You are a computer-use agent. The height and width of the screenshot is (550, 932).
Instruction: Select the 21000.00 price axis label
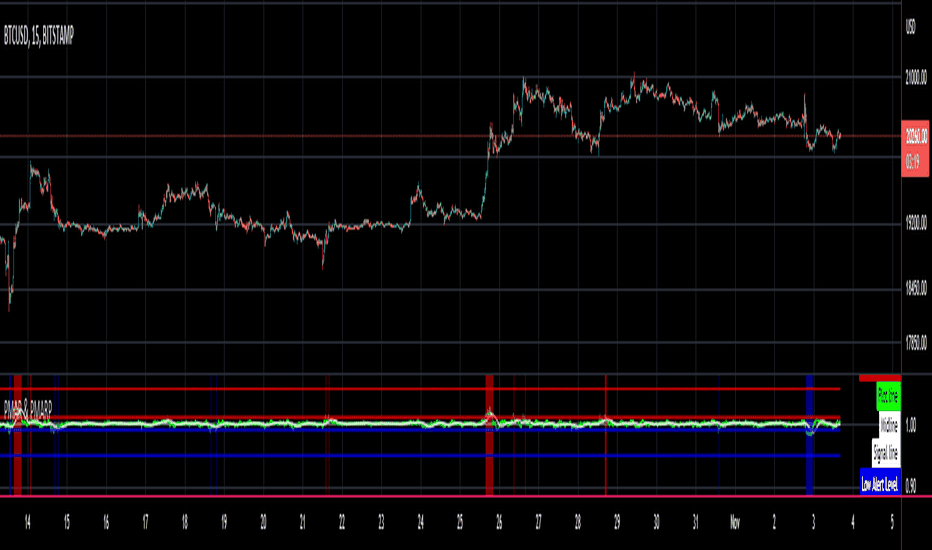coord(916,77)
